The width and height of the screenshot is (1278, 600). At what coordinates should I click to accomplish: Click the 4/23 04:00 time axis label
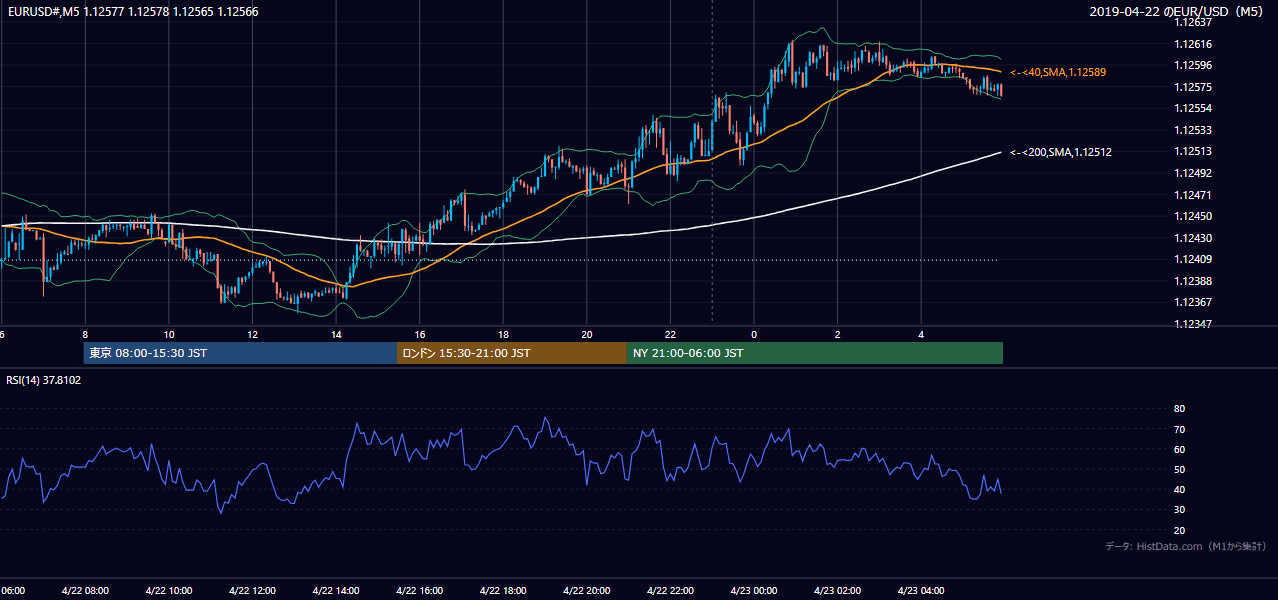pos(921,591)
